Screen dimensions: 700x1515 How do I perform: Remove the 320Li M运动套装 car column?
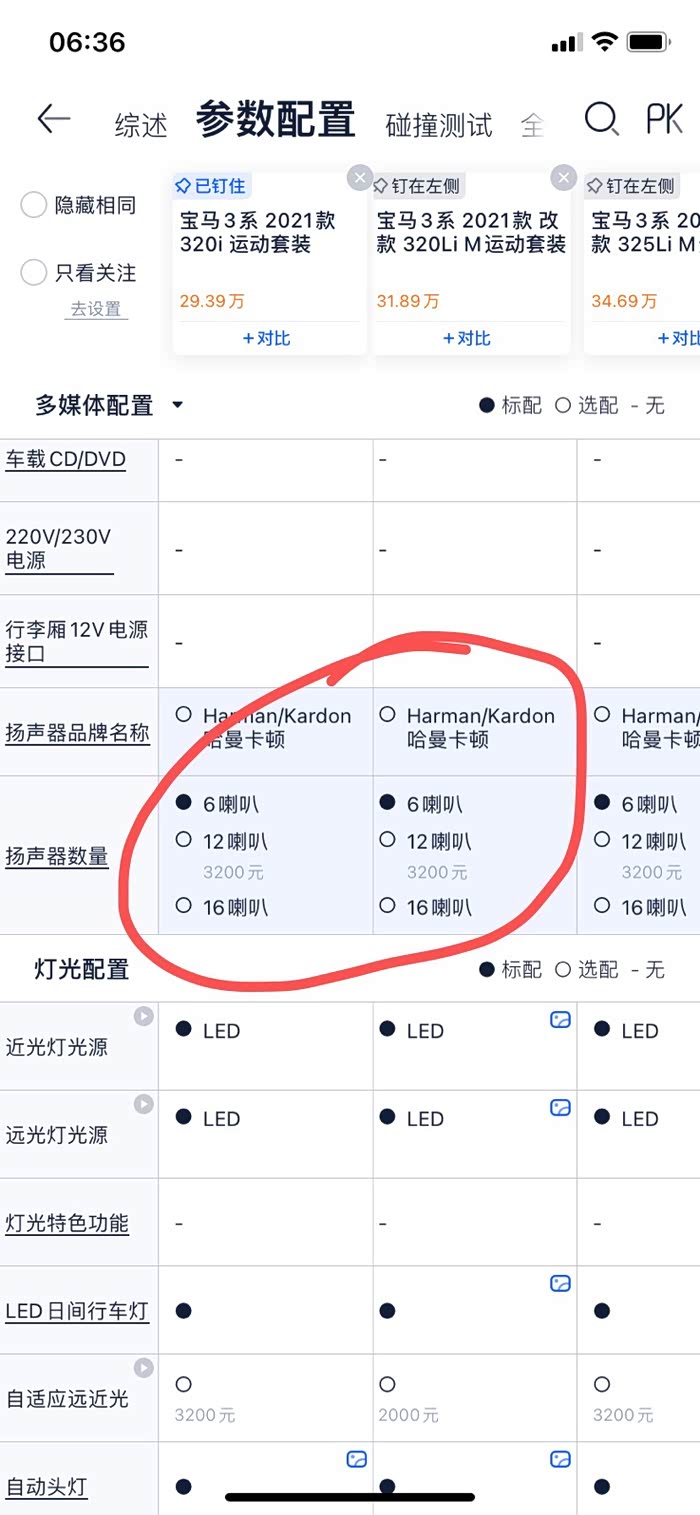pos(564,178)
